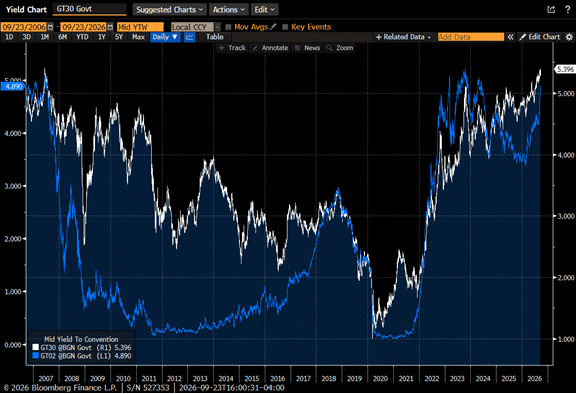Toggle the Mov Avgs checkbox

(x=228, y=27)
